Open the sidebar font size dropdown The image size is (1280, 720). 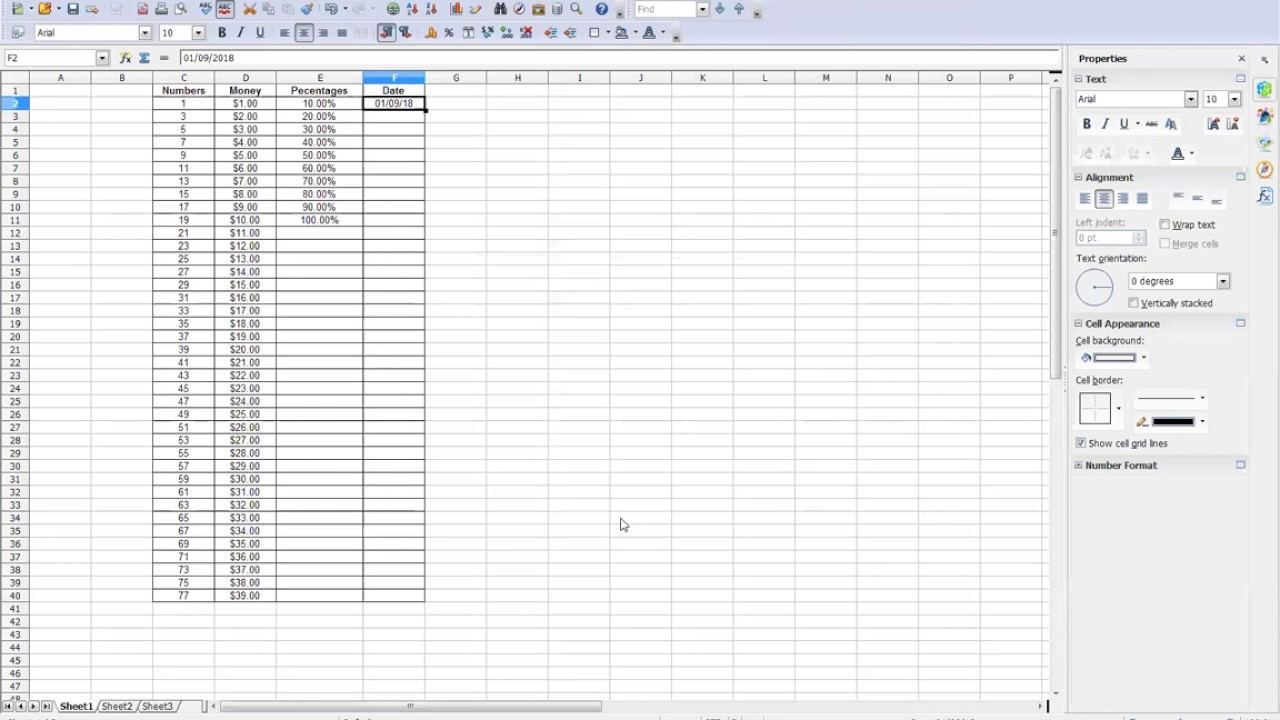tap(1234, 99)
